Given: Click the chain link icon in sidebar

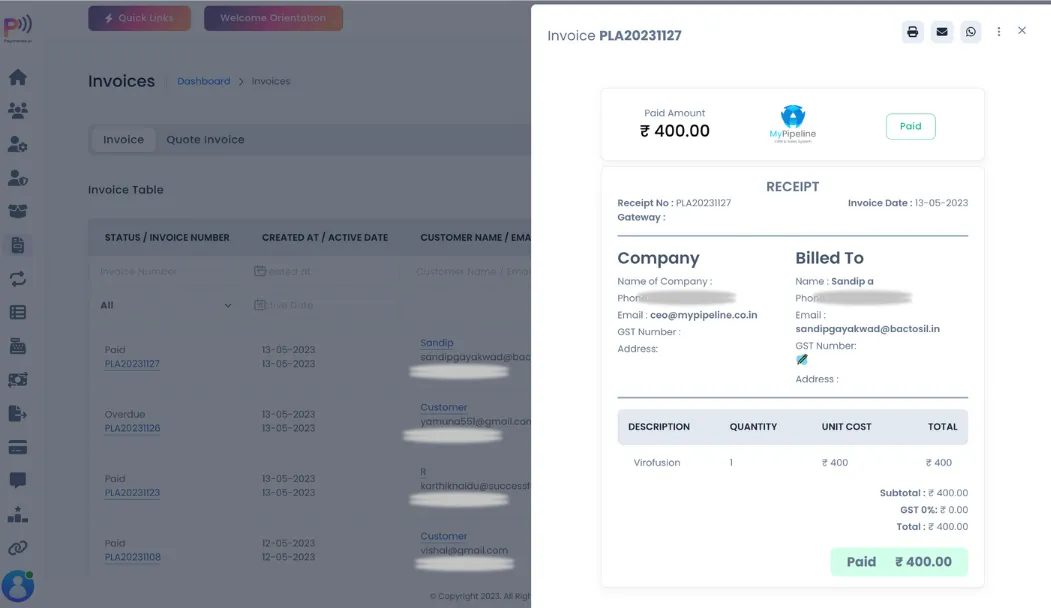Looking at the screenshot, I should click(18, 547).
